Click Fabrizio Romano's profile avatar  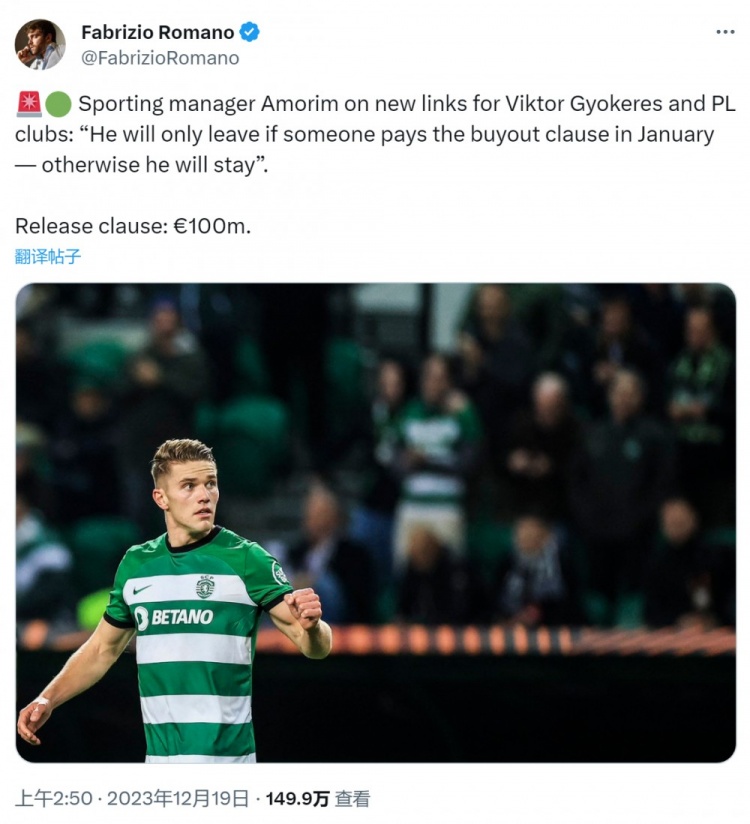[x=40, y=45]
